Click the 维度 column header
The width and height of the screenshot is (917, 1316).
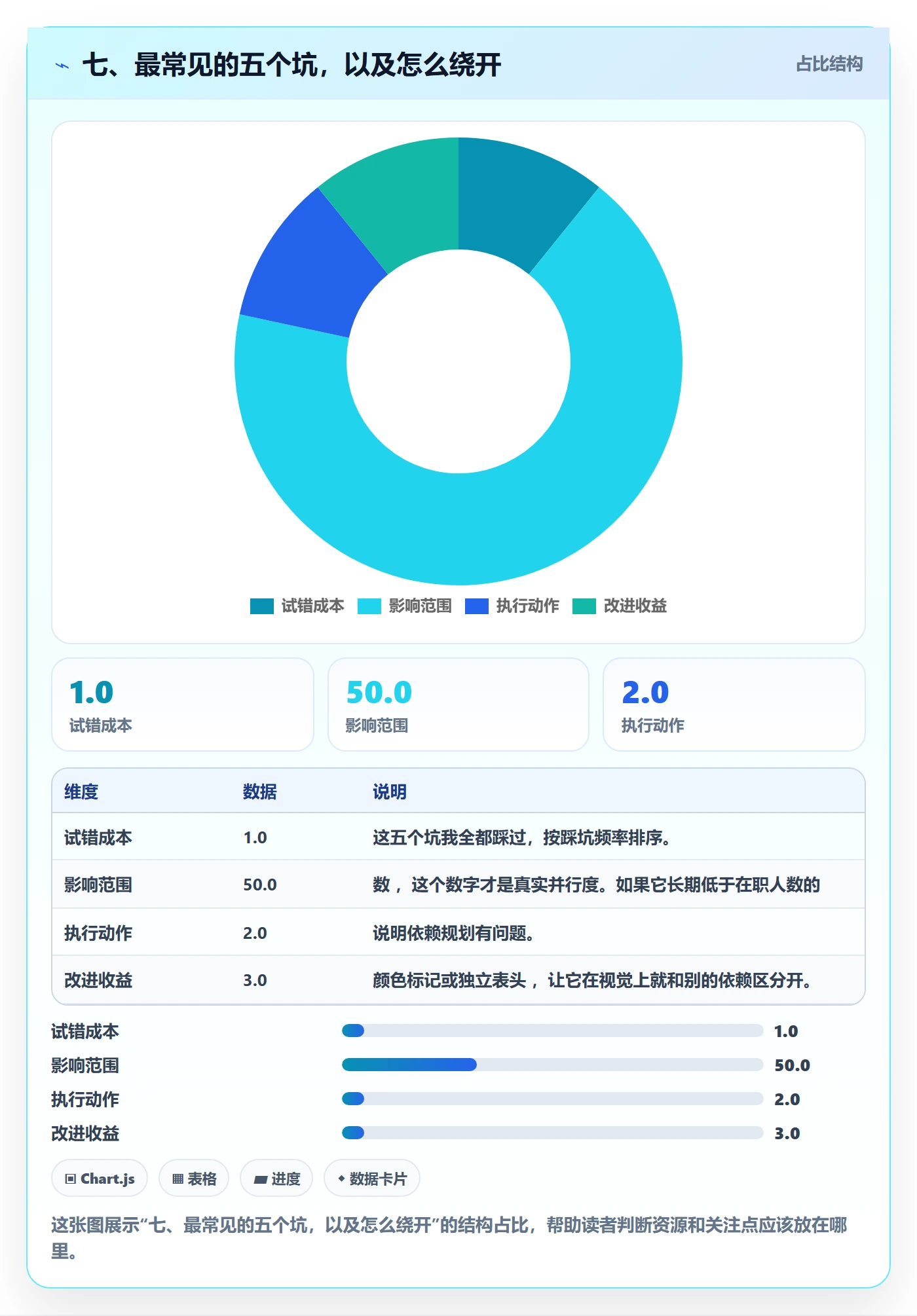coord(81,792)
